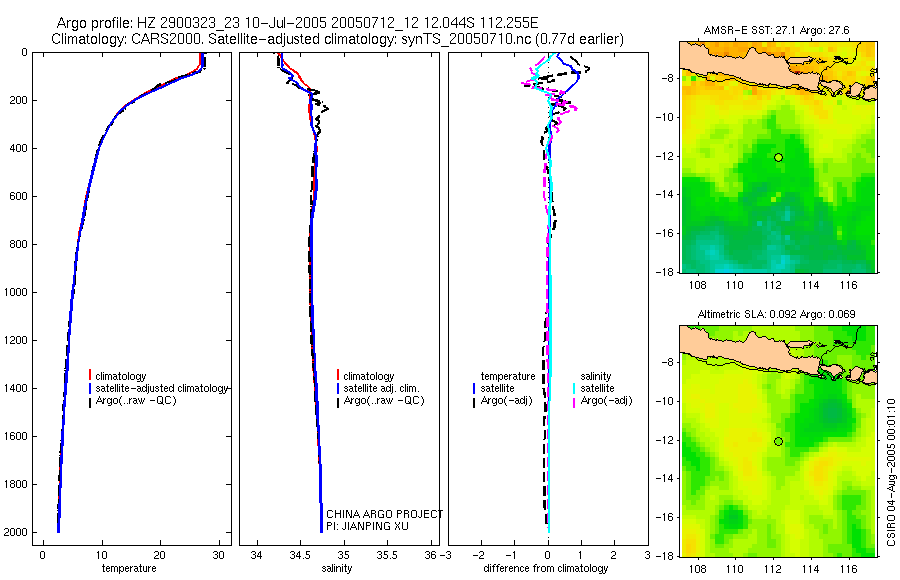Image resolution: width=900 pixels, height=580 pixels.
Task: Click the 'difference from climatology' axis label
Action: (x=545, y=568)
